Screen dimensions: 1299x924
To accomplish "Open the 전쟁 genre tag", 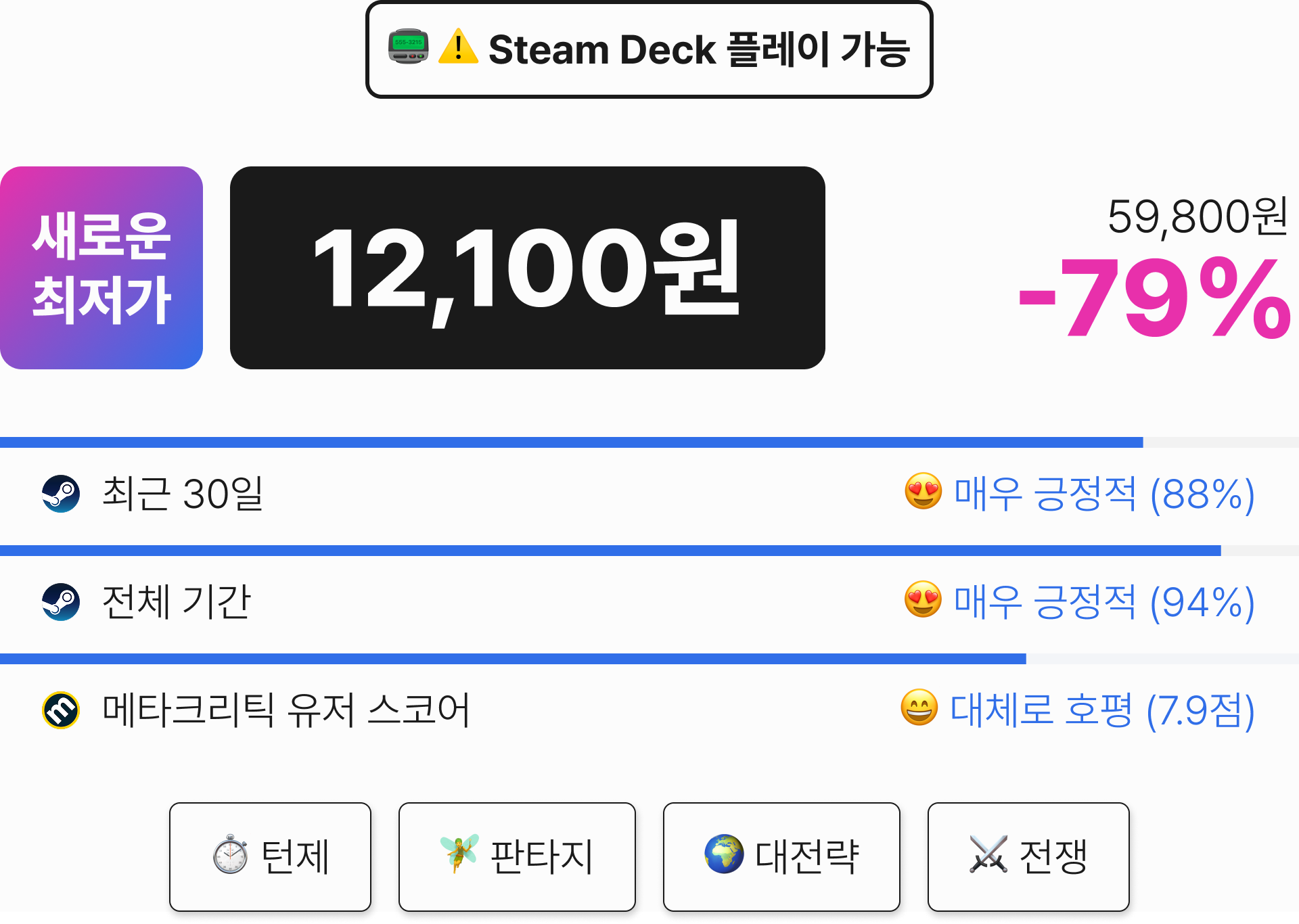I will pyautogui.click(x=1028, y=857).
